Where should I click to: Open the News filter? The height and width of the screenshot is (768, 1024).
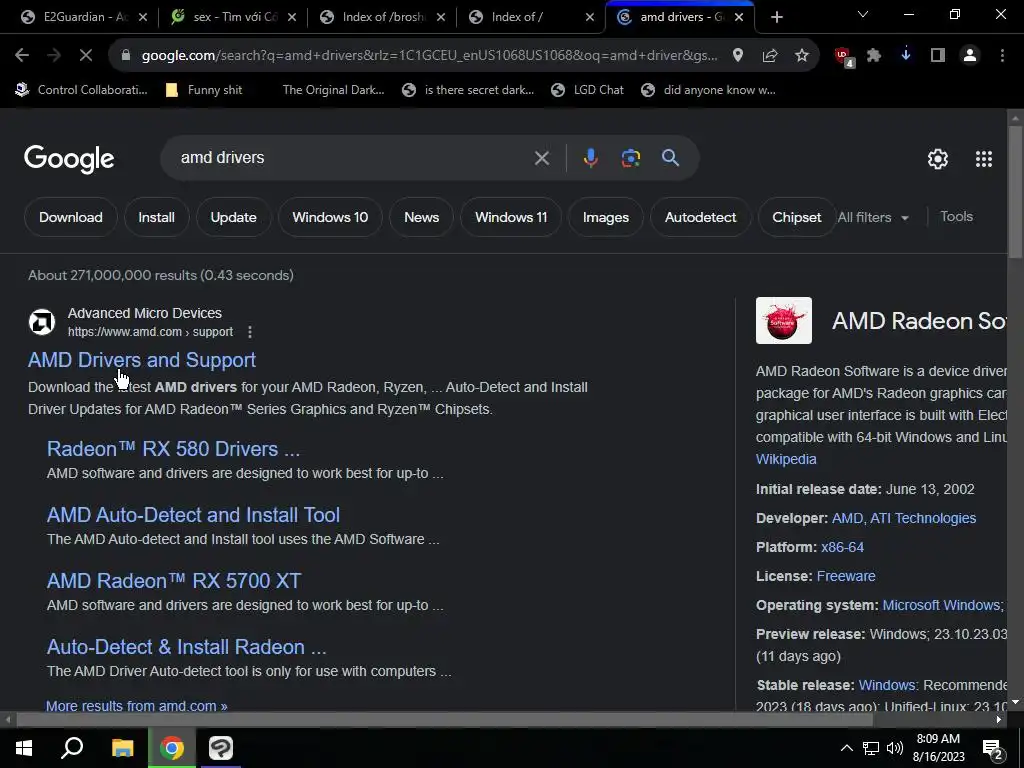click(421, 217)
